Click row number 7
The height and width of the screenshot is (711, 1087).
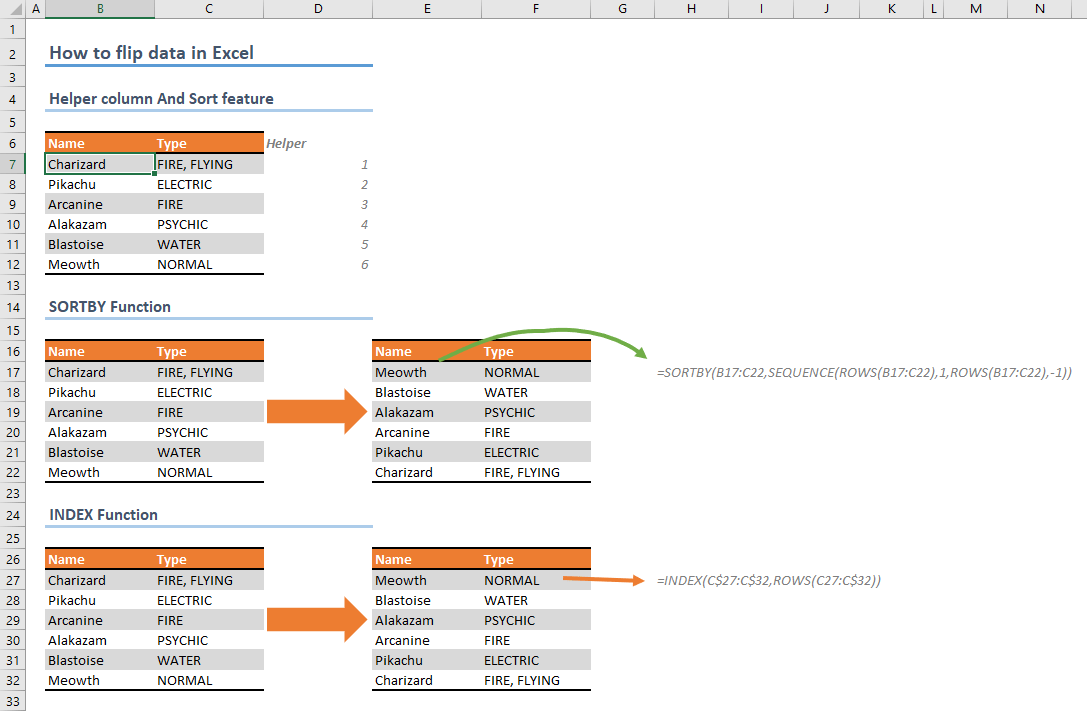click(x=13, y=163)
